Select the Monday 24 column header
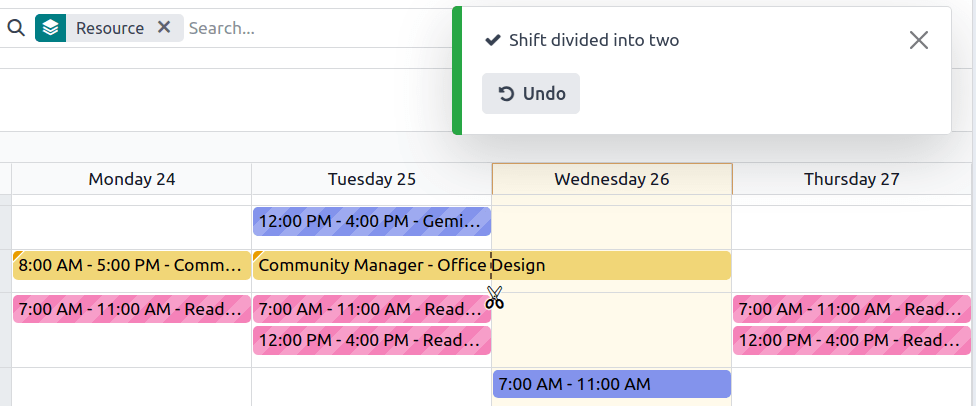This screenshot has width=976, height=406. pyautogui.click(x=132, y=179)
